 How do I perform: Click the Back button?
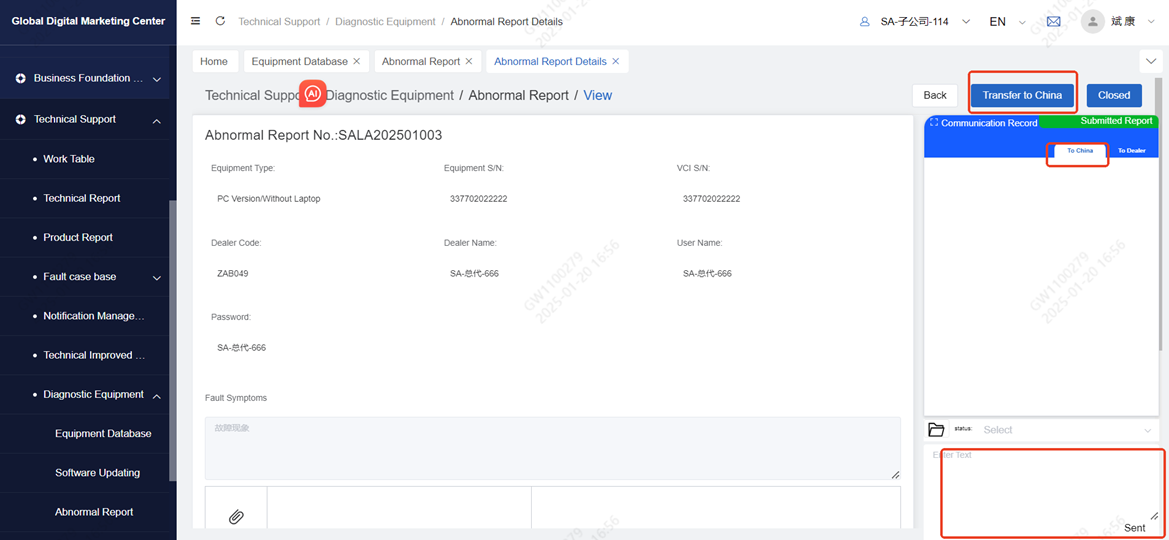935,95
